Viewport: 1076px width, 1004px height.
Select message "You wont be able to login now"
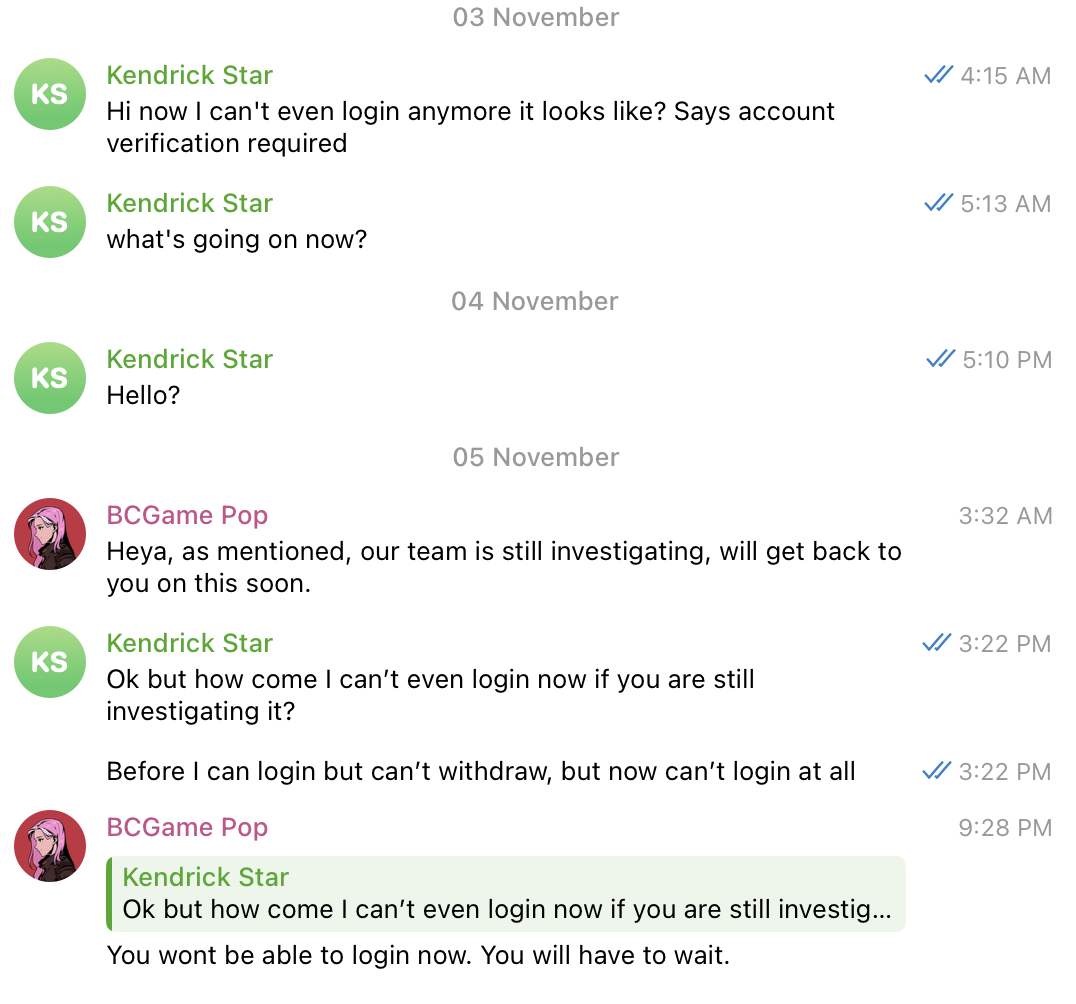(x=419, y=955)
